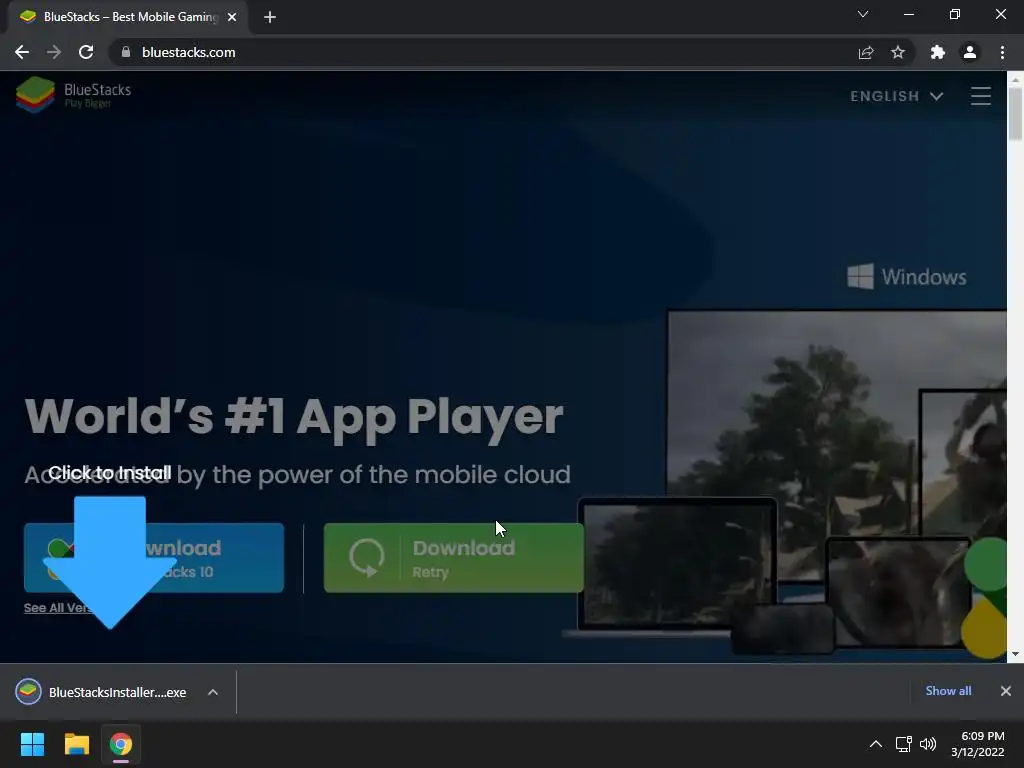Open File Explorer from the taskbar

(x=76, y=744)
